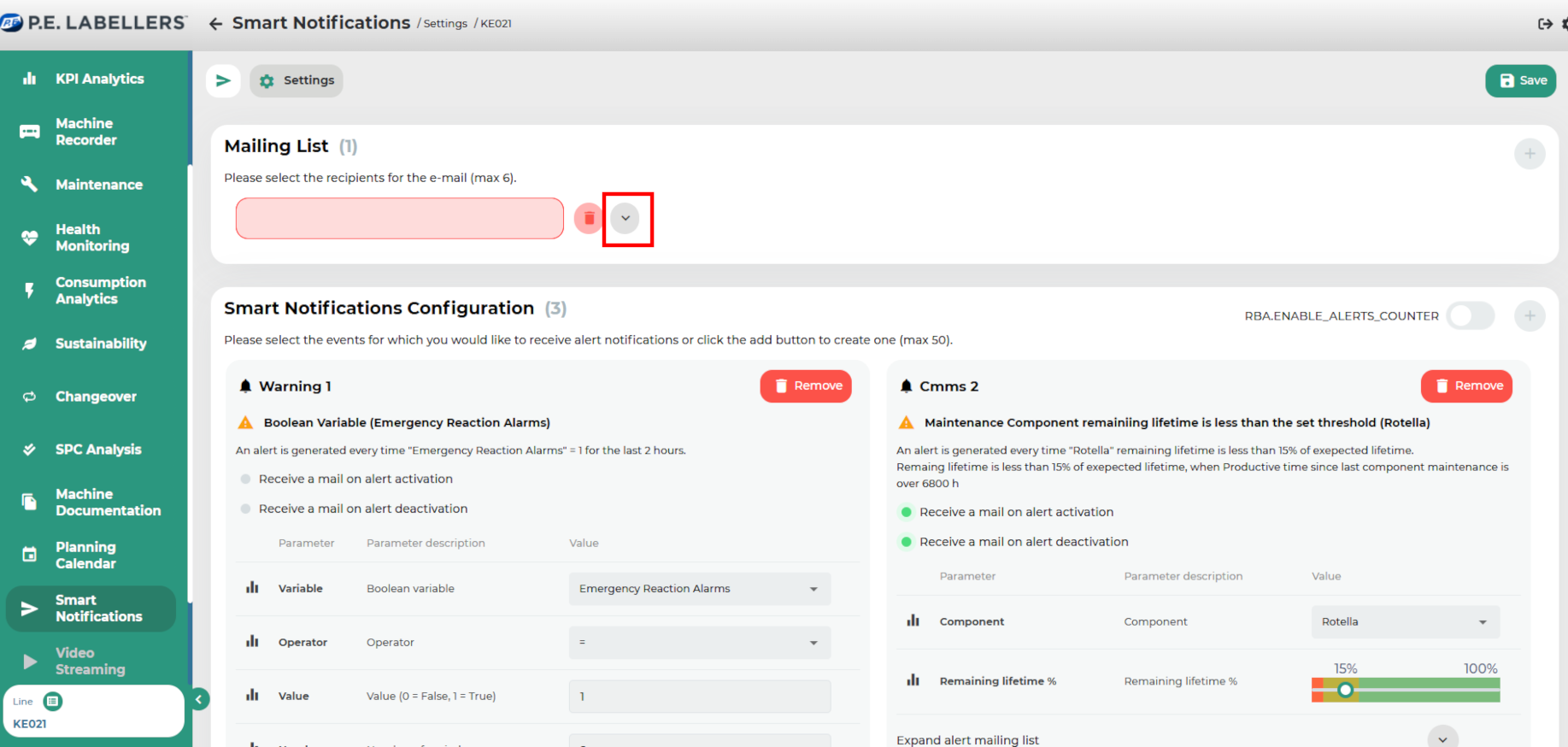The width and height of the screenshot is (1568, 747).
Task: Expand the recipient chevron dropdown
Action: point(625,219)
